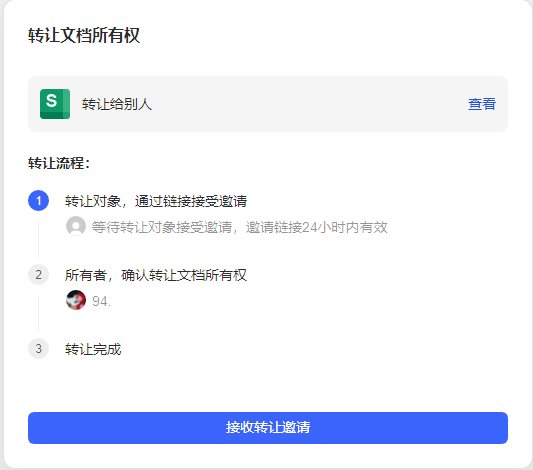The width and height of the screenshot is (533, 470).
Task: Select the step 3 number circle
Action: coord(38,348)
